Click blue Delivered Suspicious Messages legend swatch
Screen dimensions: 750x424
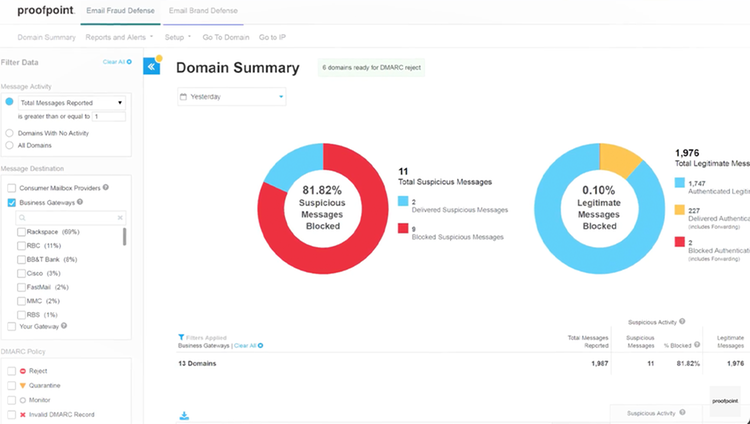pos(403,201)
